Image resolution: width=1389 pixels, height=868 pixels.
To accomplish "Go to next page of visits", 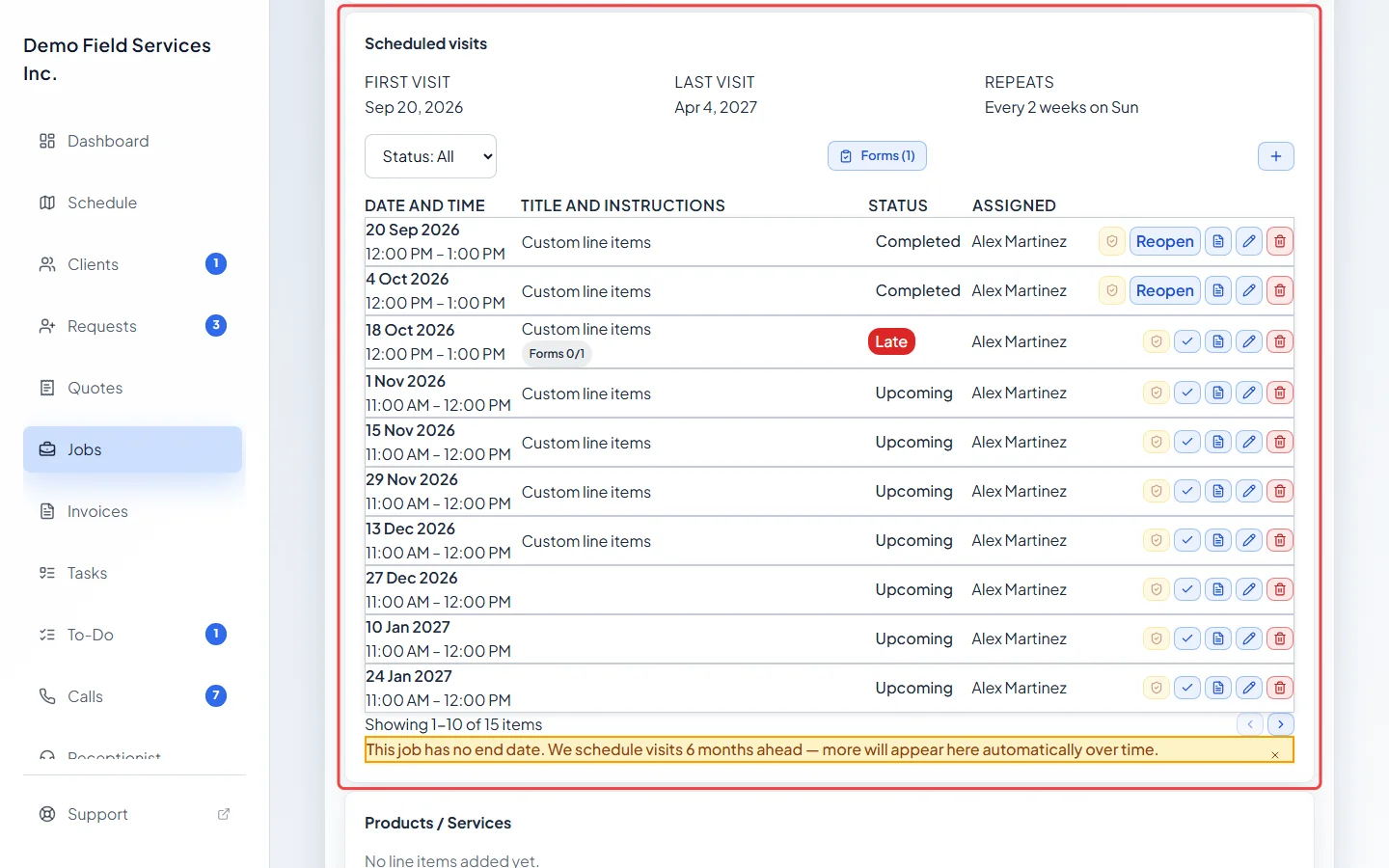I will (x=1280, y=724).
